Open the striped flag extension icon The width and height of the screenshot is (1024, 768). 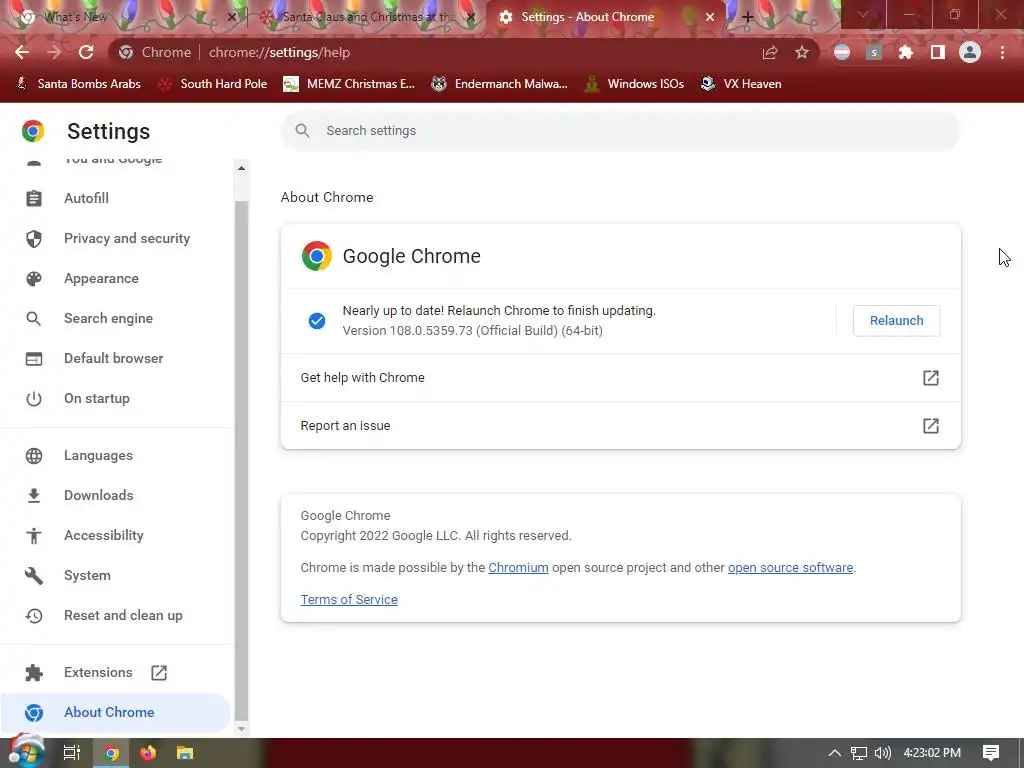[842, 52]
